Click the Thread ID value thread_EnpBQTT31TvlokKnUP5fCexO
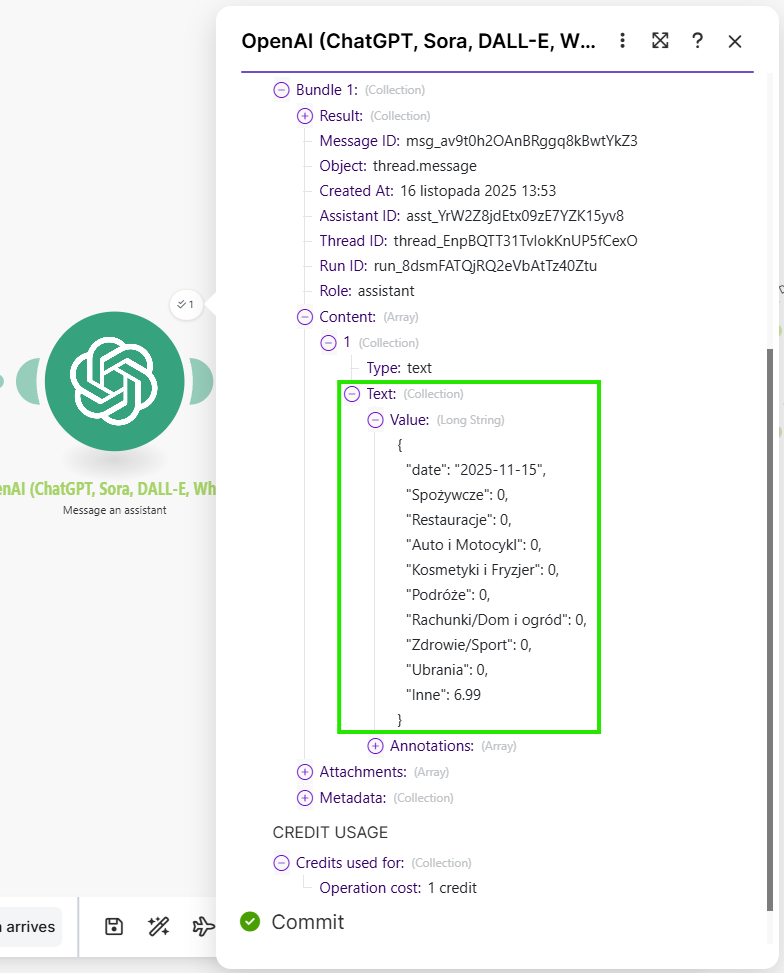Image resolution: width=784 pixels, height=973 pixels. (x=515, y=241)
